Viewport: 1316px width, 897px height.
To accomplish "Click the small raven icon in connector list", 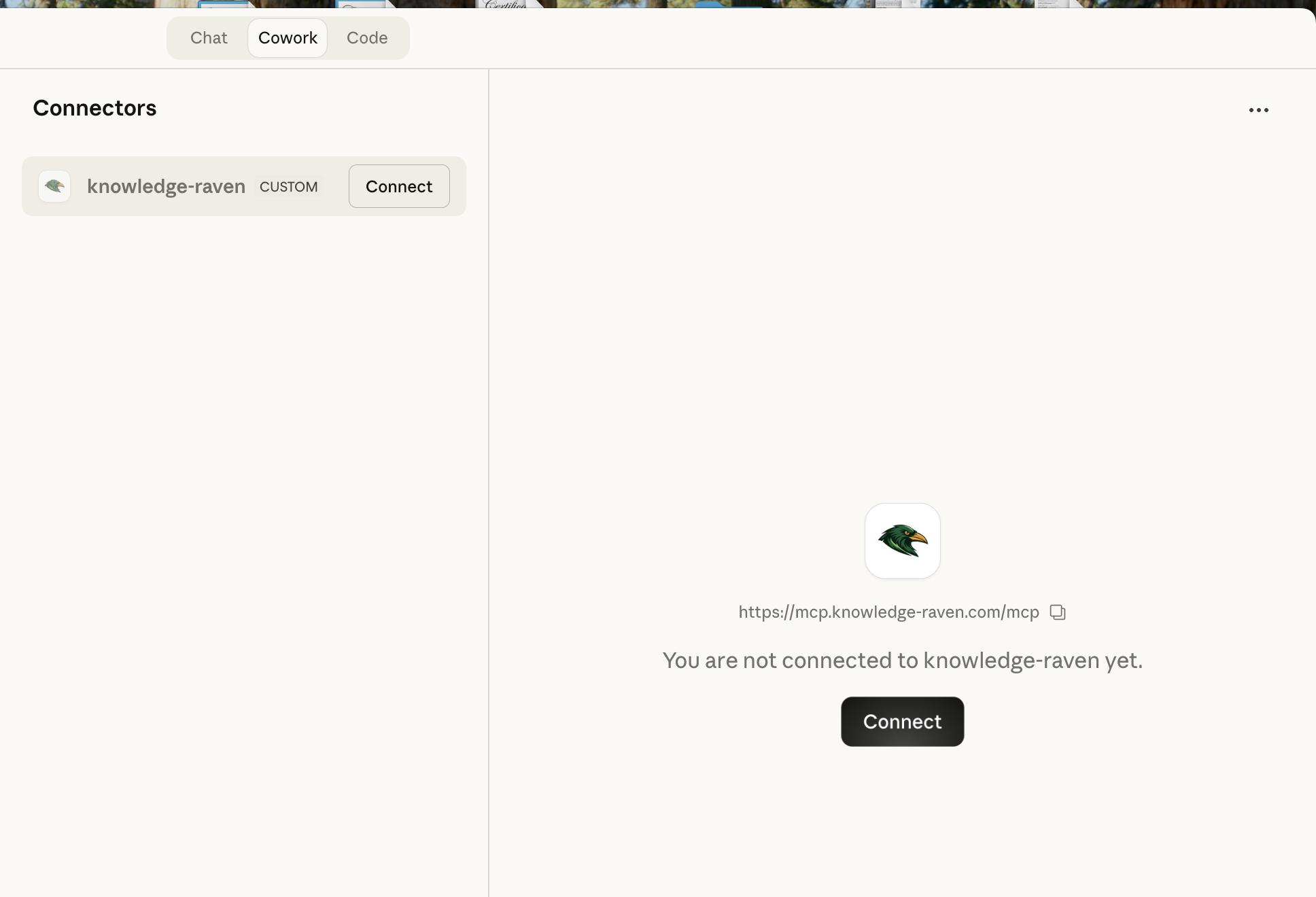I will pyautogui.click(x=54, y=186).
